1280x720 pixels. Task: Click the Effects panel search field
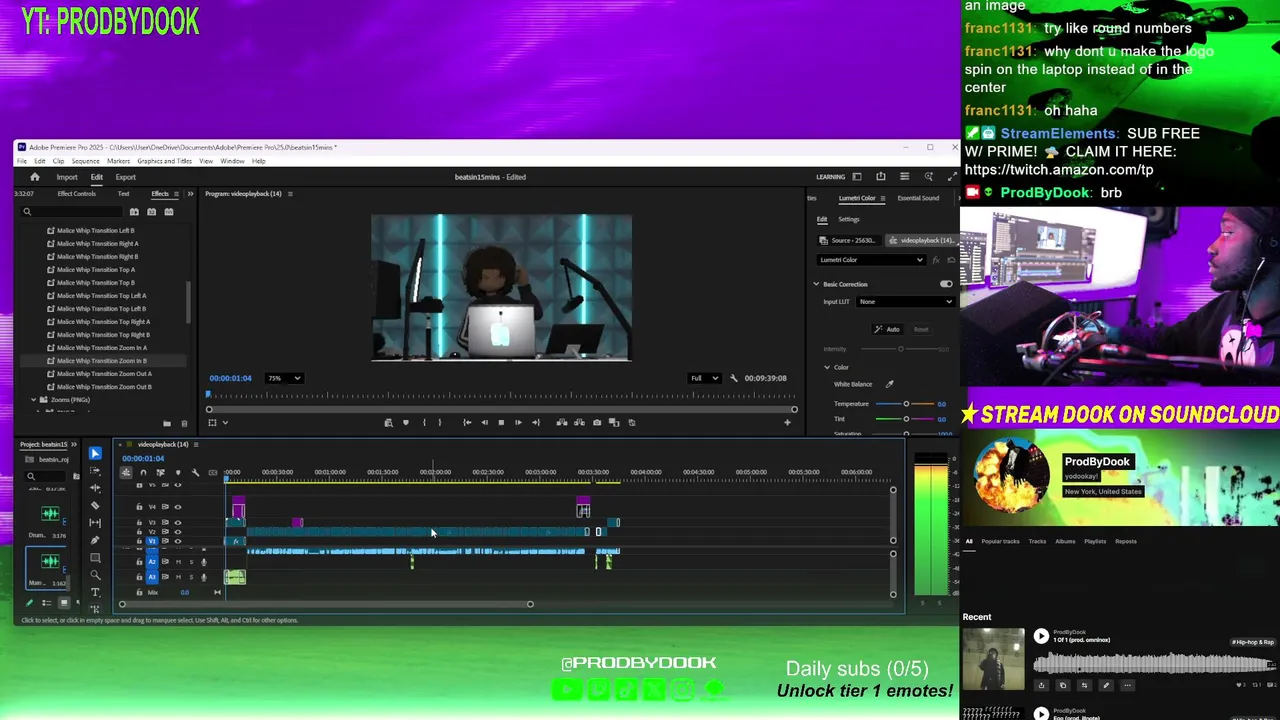72,212
